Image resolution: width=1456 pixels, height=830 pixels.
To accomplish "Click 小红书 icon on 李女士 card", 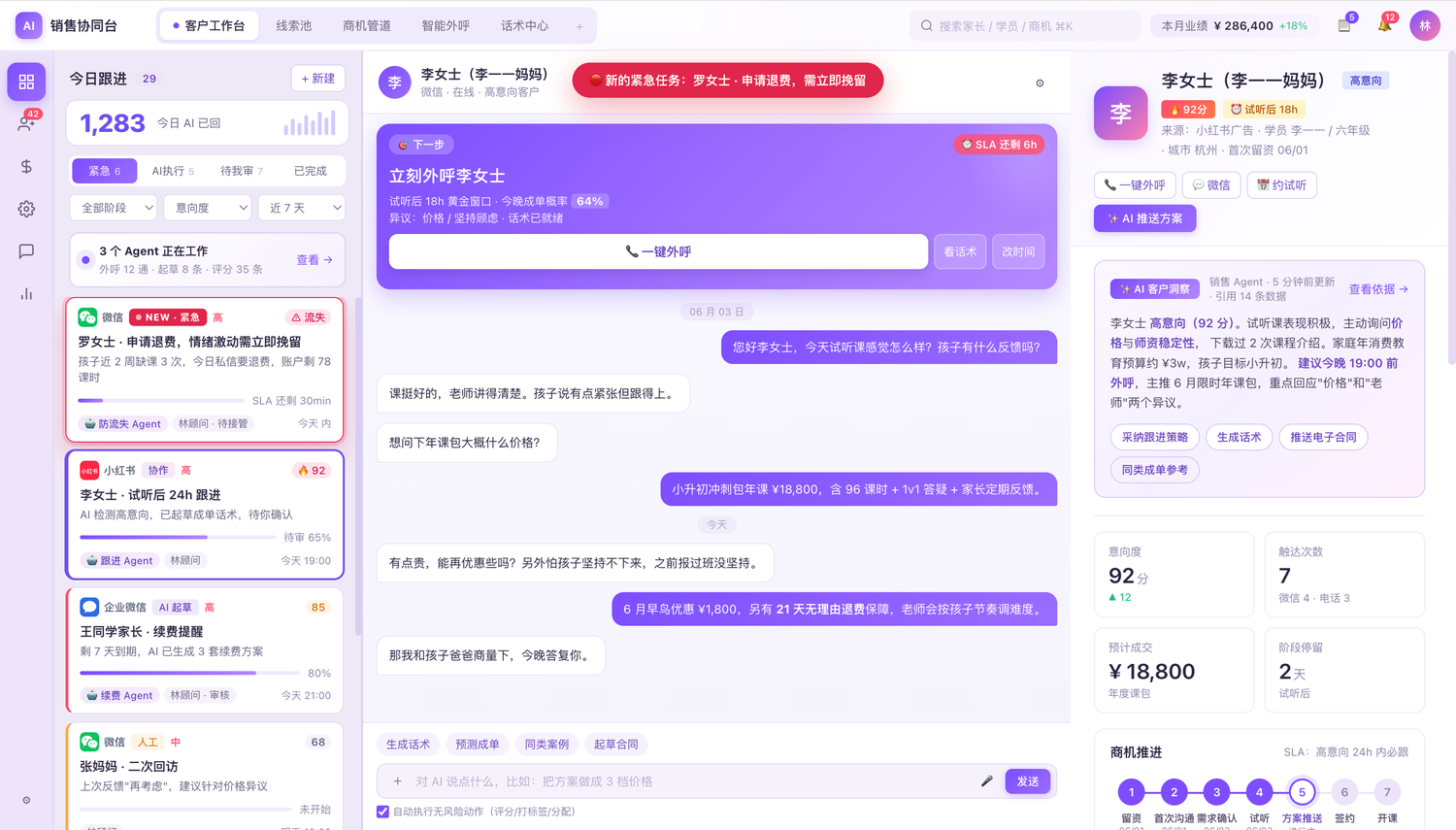I will (x=89, y=470).
